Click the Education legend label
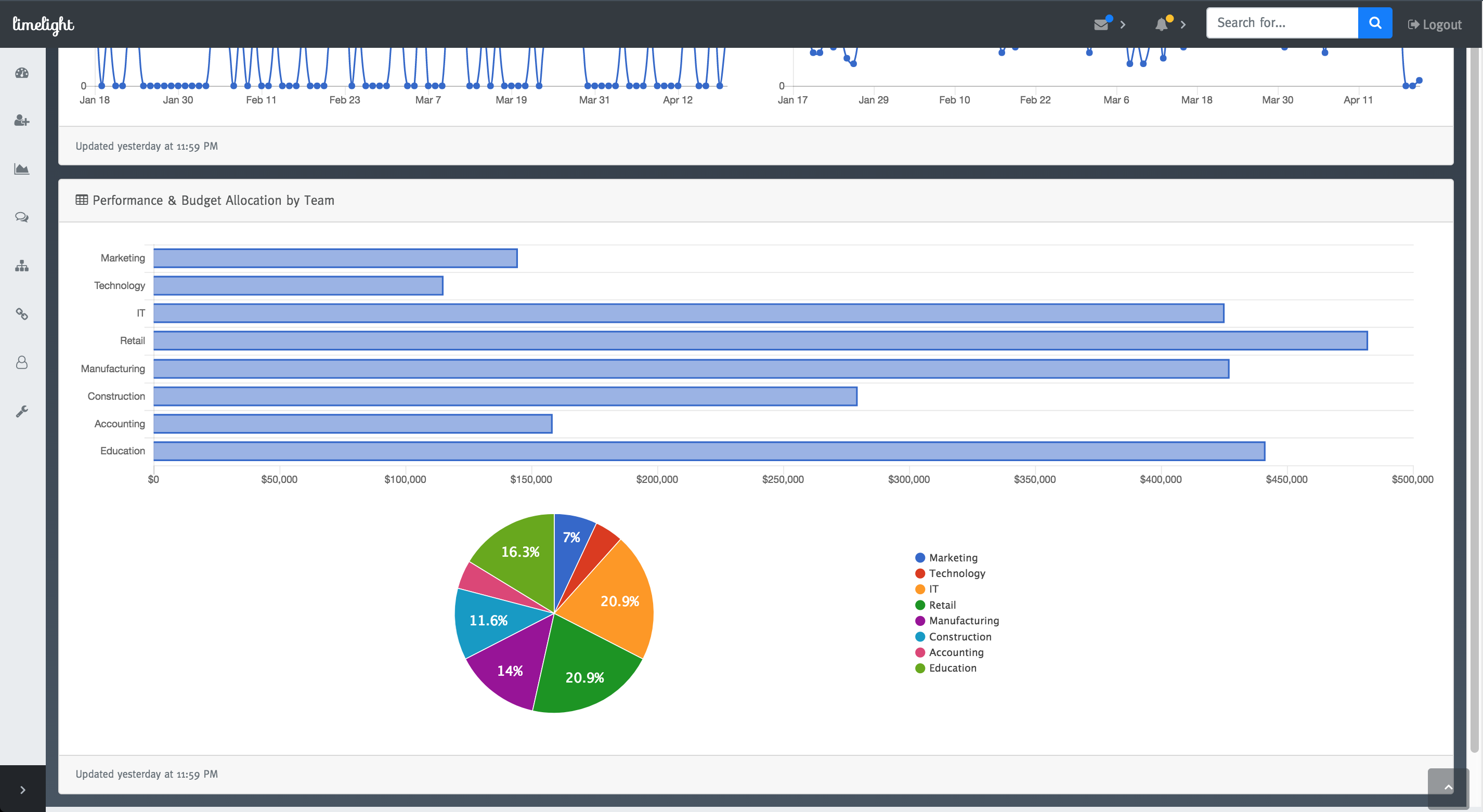Viewport: 1483px width, 812px height. (x=953, y=667)
